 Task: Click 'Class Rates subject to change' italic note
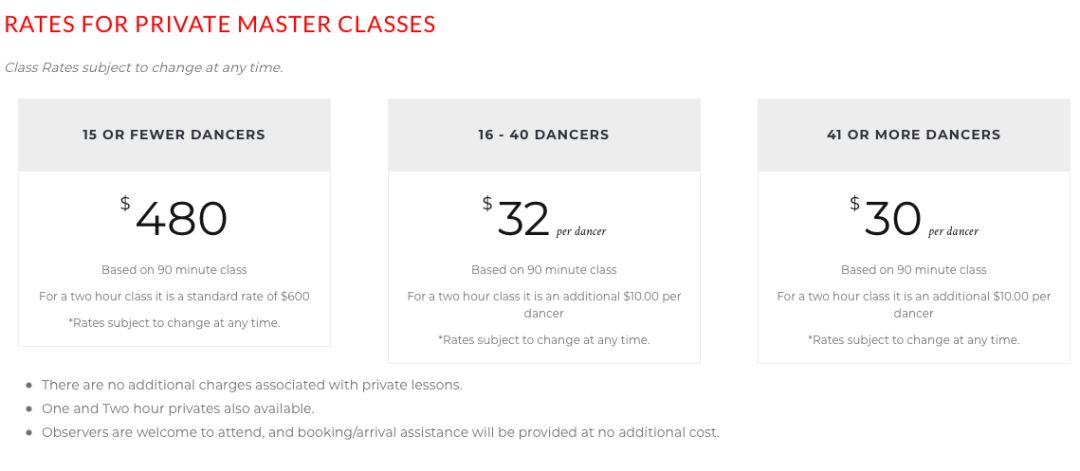pos(144,68)
